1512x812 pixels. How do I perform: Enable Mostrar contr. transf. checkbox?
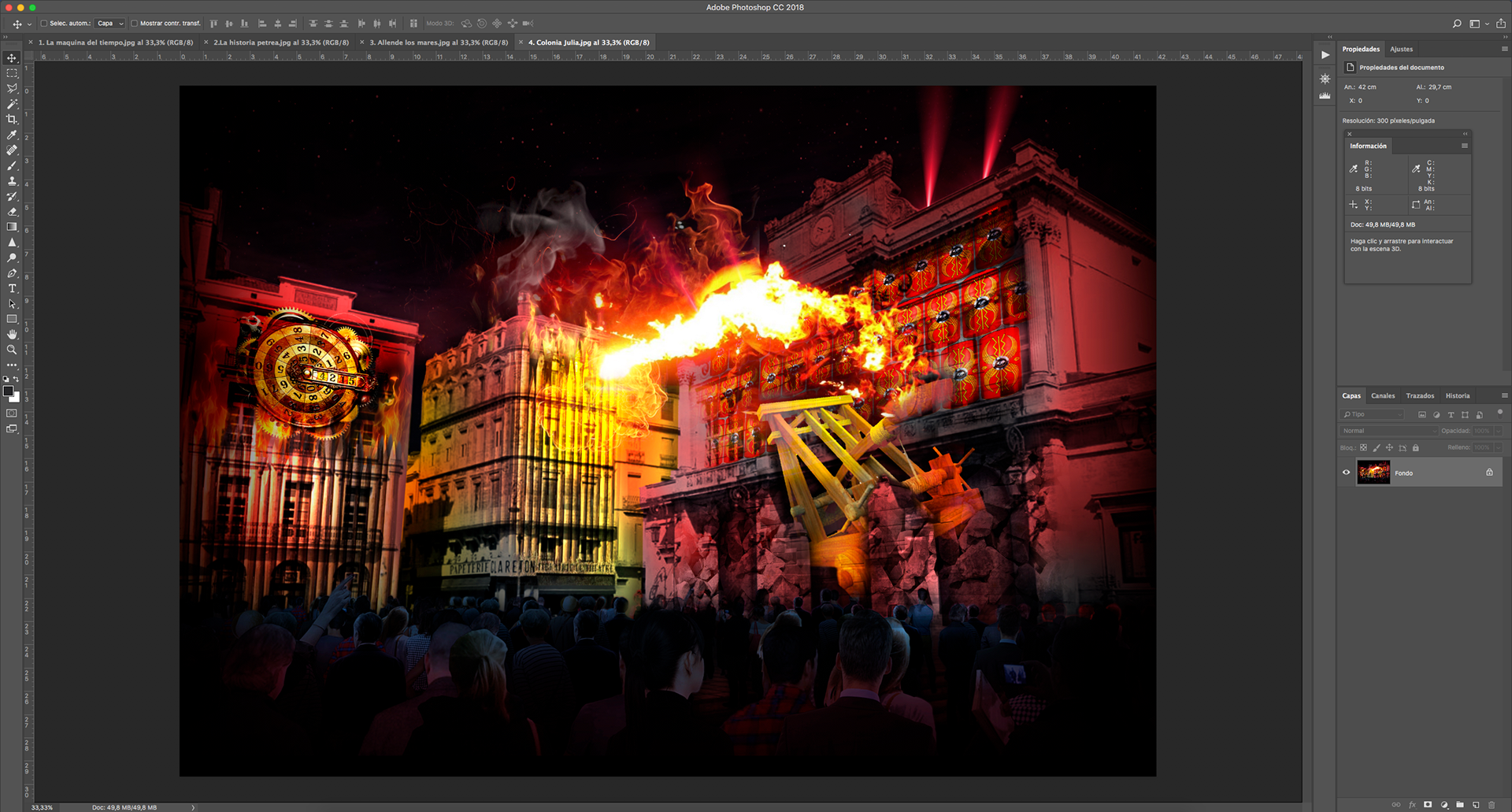[x=134, y=24]
